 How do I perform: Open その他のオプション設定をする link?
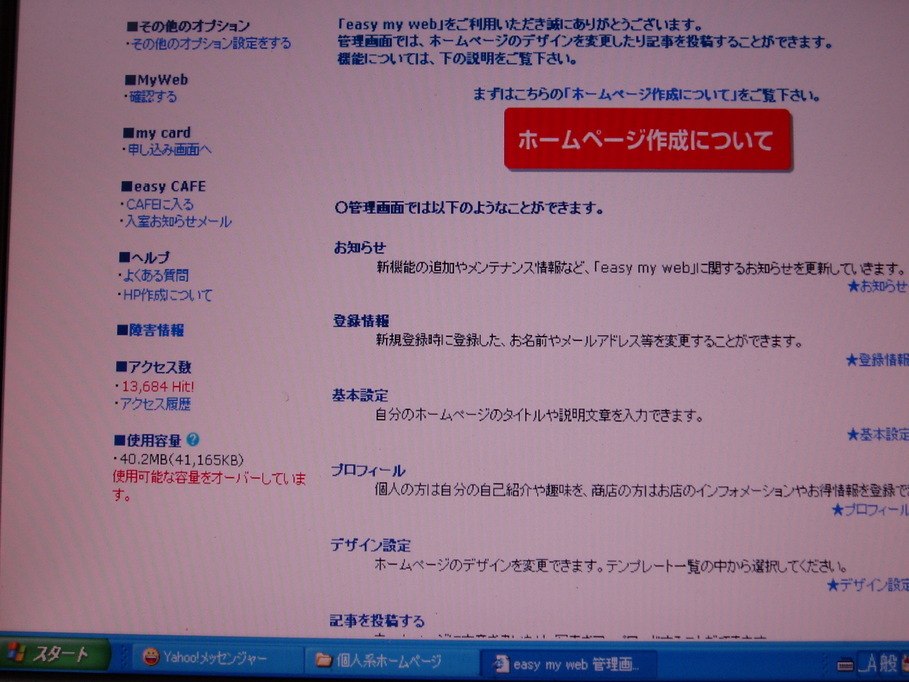tap(211, 43)
